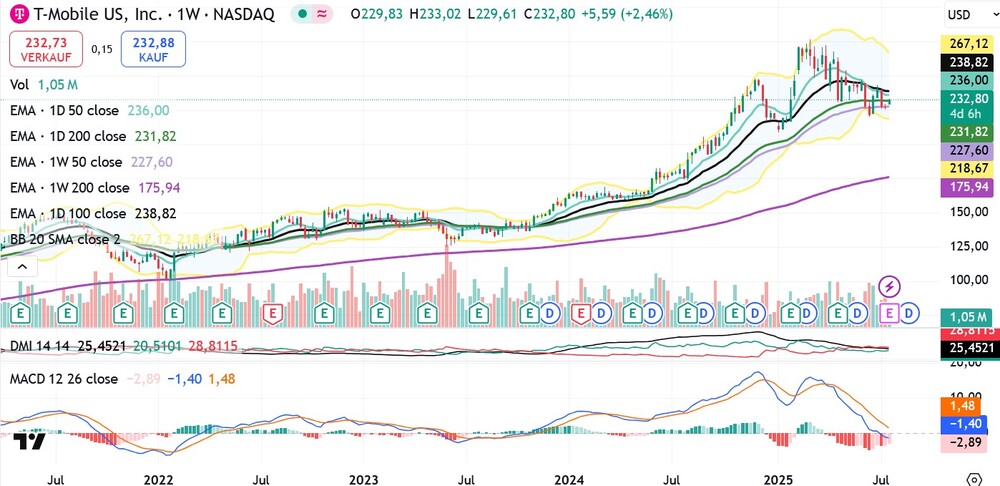Open symbol search via T-Mobile US, Inc. title

(x=154, y=14)
